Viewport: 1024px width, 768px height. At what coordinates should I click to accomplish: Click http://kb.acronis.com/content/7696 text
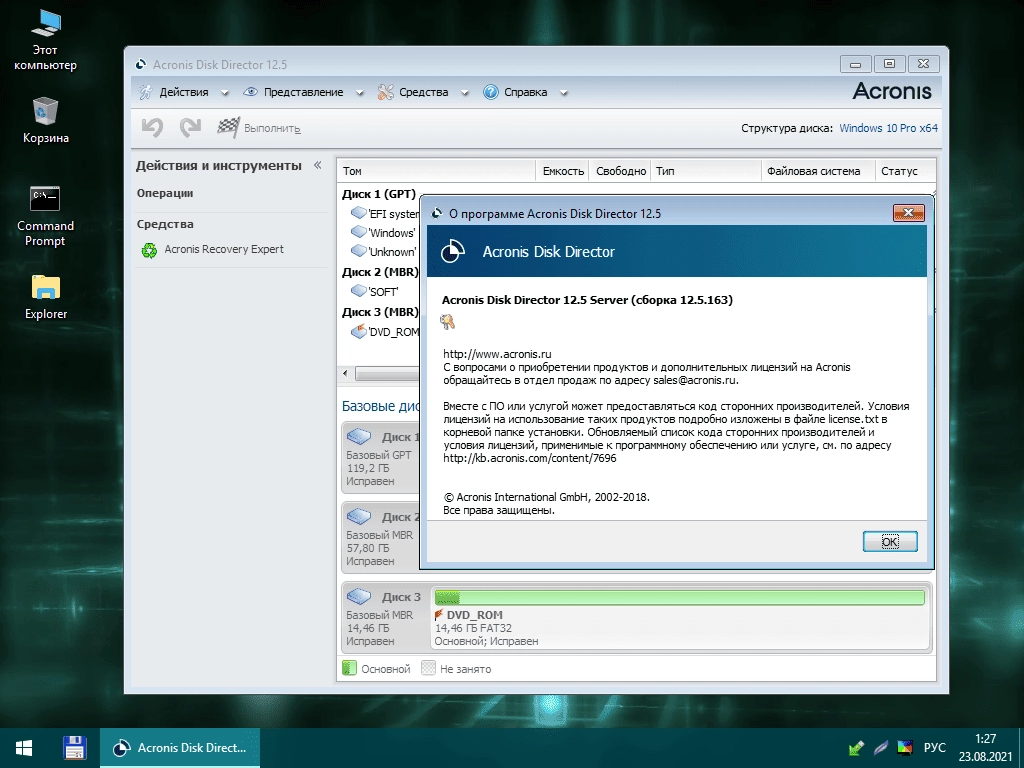[x=530, y=458]
